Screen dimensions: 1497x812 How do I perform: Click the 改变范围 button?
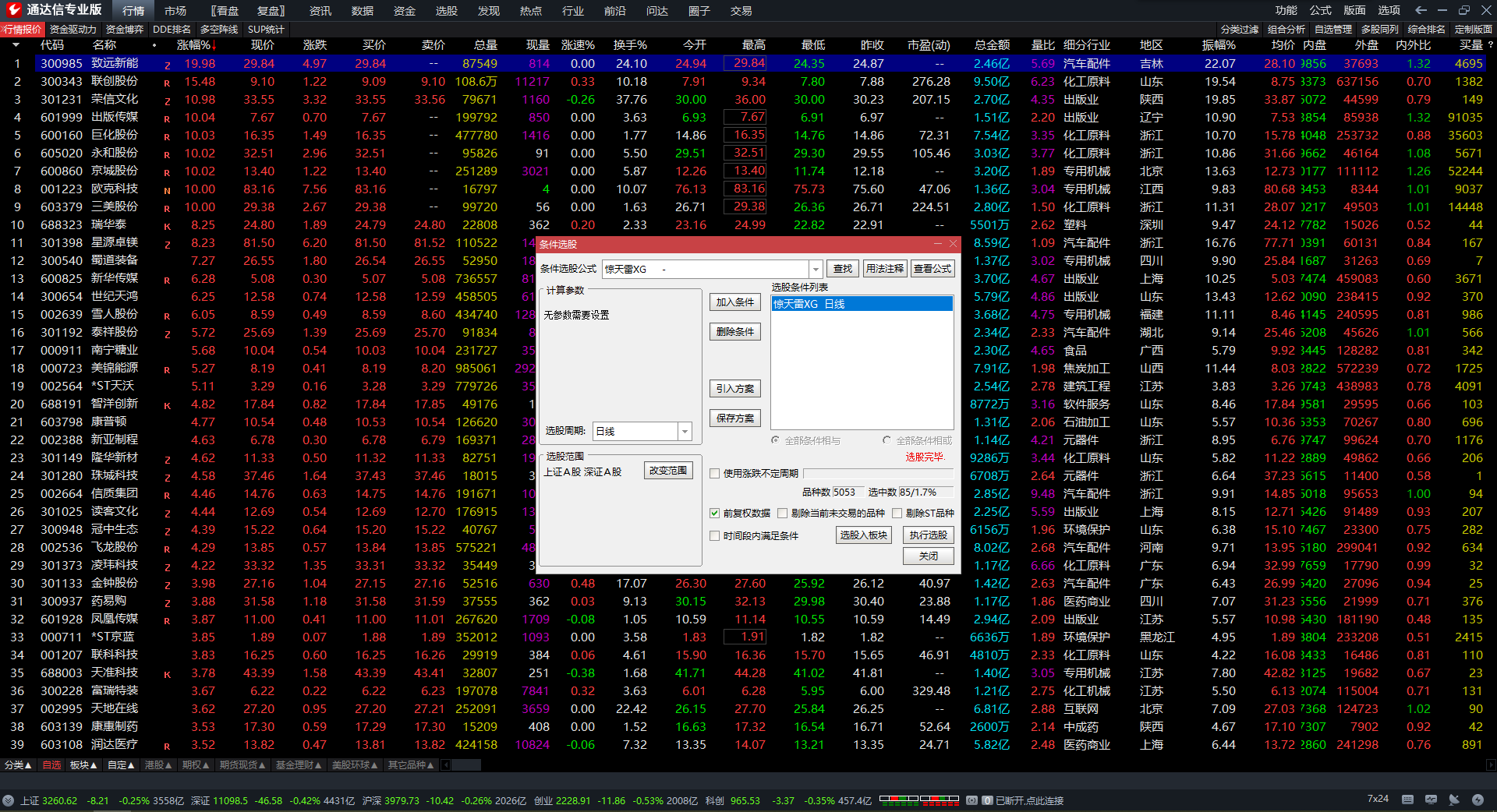[668, 471]
